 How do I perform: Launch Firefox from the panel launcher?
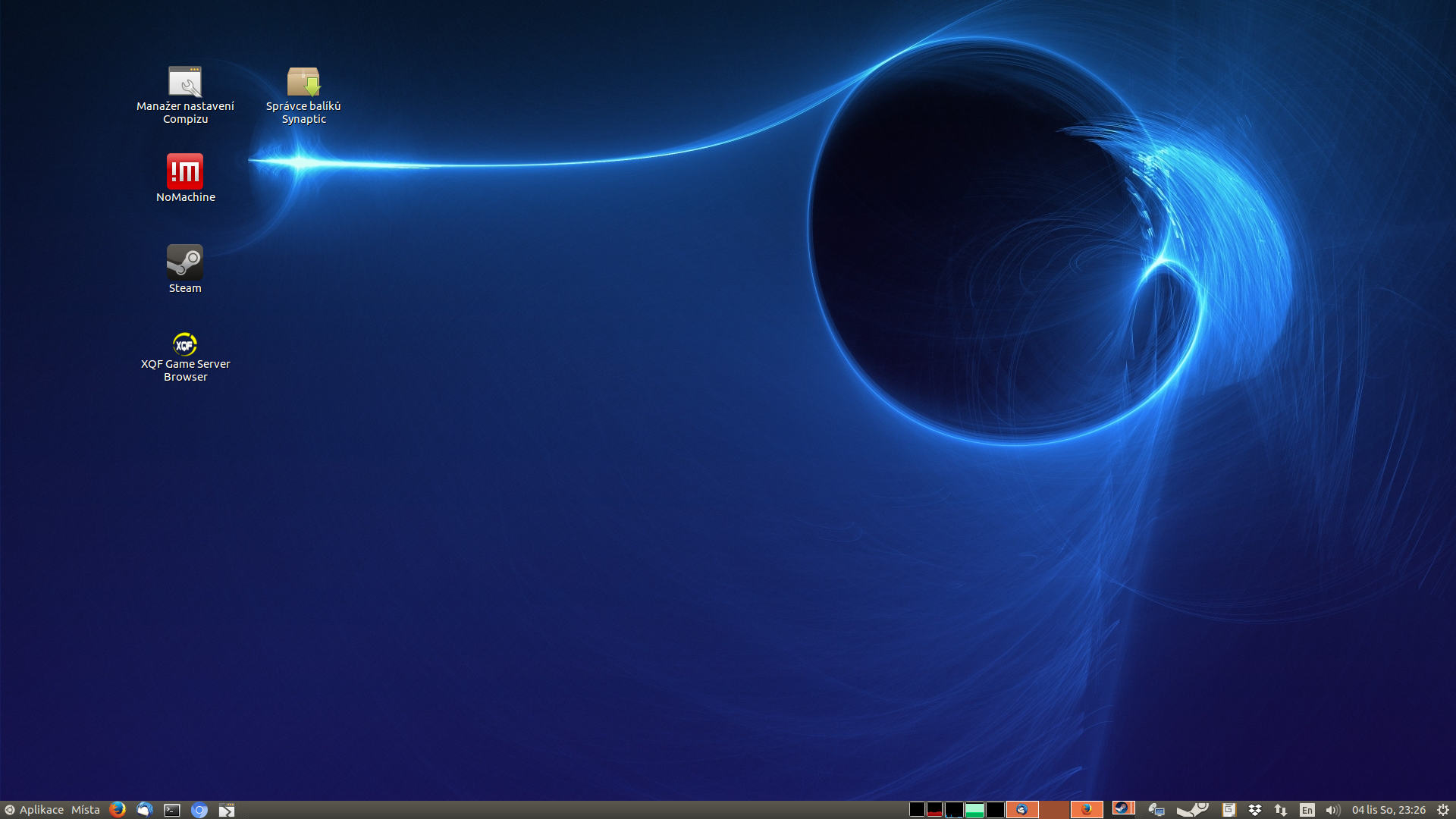(x=117, y=810)
